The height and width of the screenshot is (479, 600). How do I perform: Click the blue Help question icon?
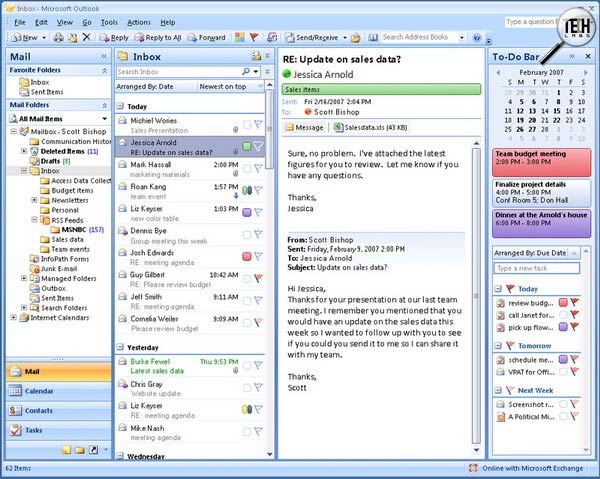[x=476, y=37]
